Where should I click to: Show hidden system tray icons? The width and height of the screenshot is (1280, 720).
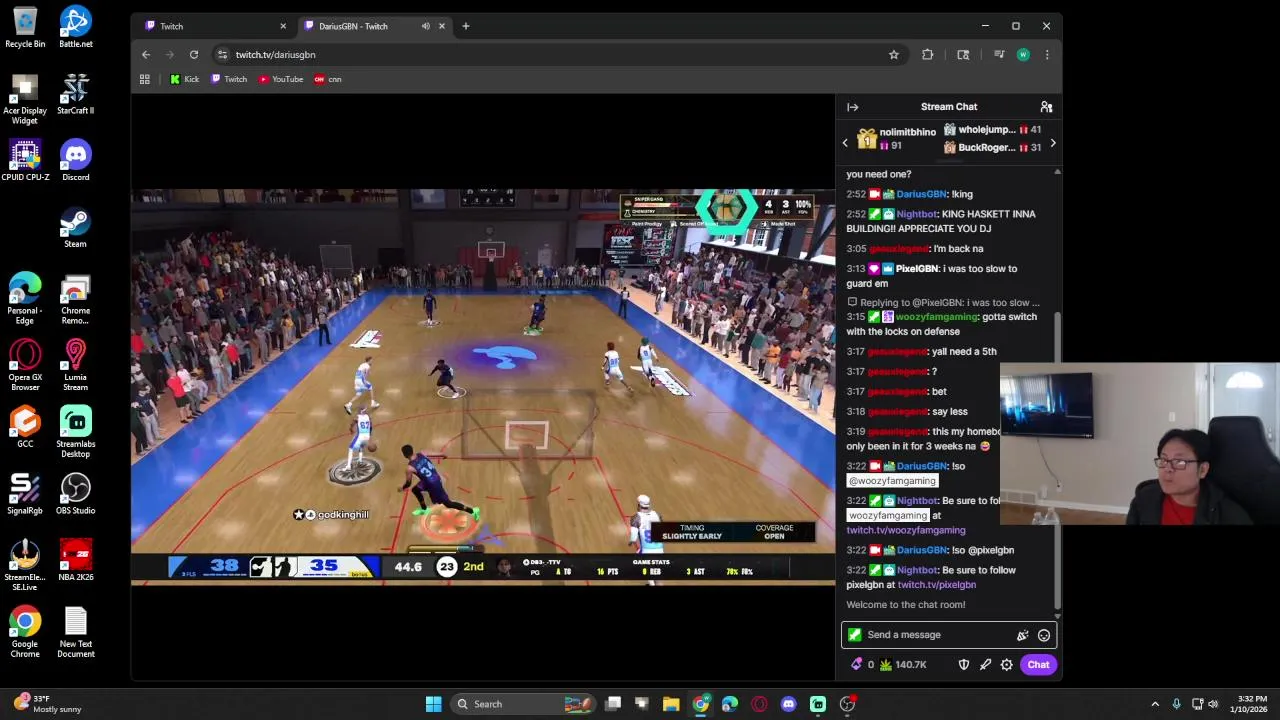click(x=1155, y=704)
